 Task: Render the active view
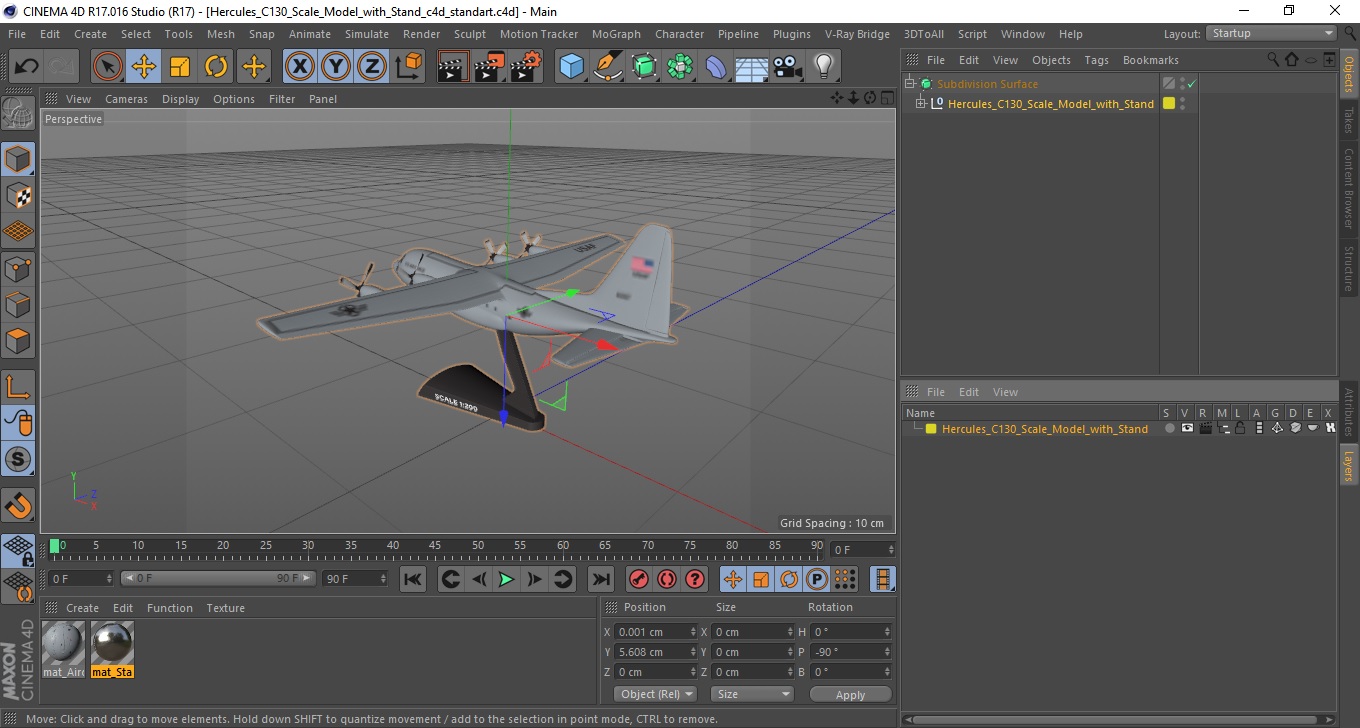[453, 67]
